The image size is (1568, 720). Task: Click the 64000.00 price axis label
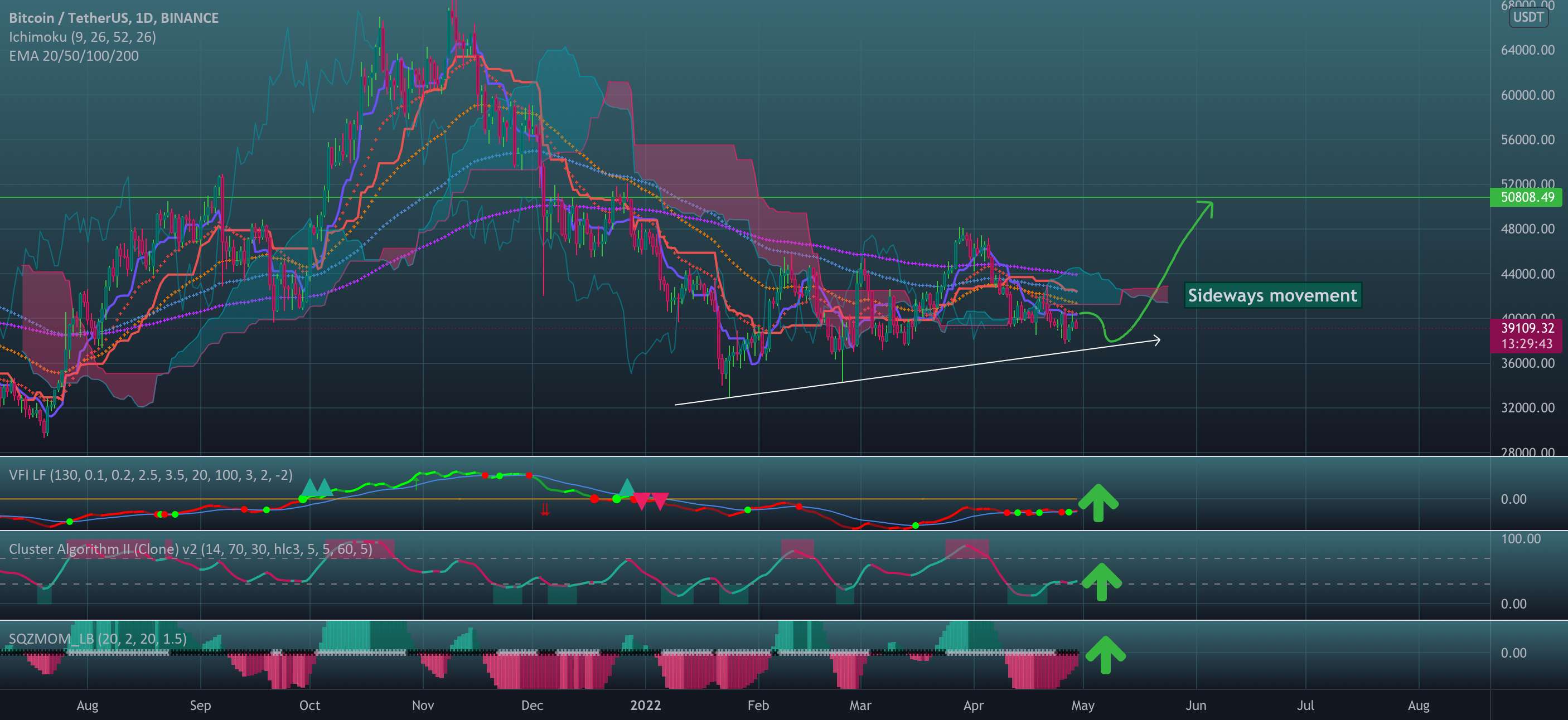(1527, 50)
